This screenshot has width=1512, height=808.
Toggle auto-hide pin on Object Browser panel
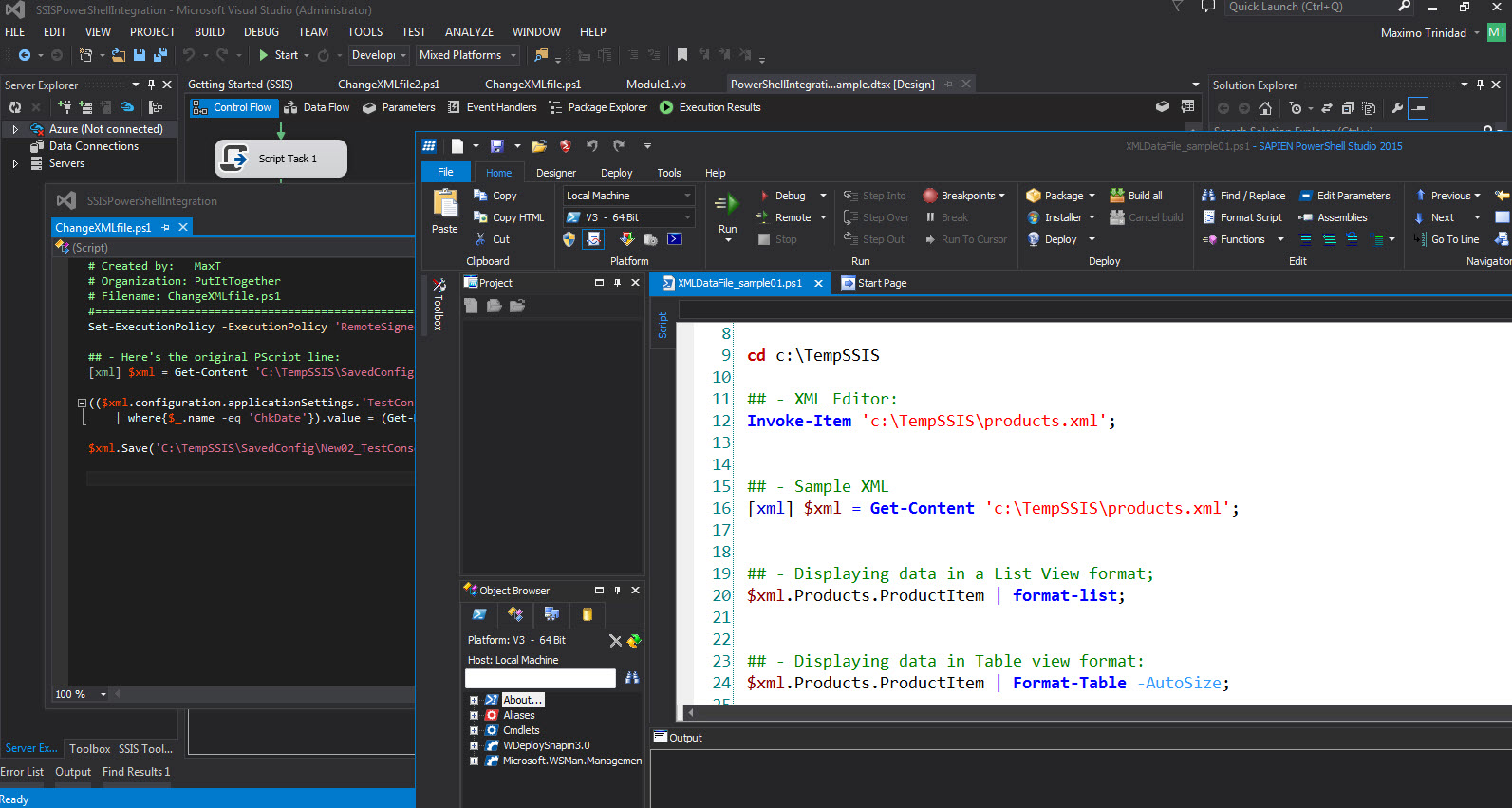(617, 591)
